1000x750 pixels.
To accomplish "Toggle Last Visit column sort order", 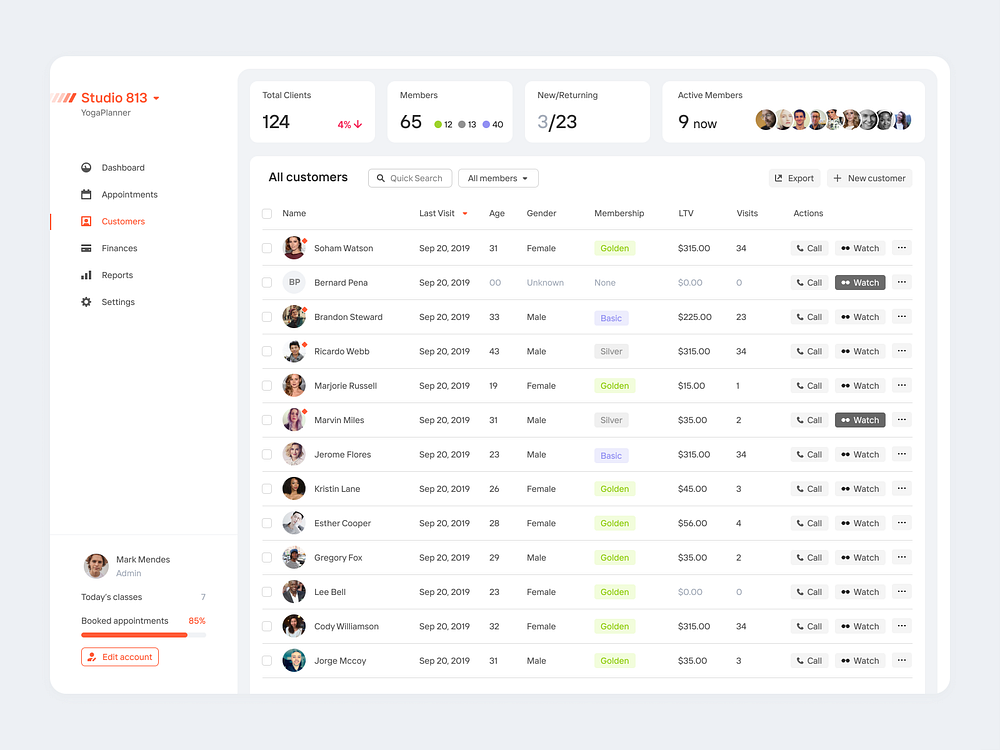I will click(466, 213).
